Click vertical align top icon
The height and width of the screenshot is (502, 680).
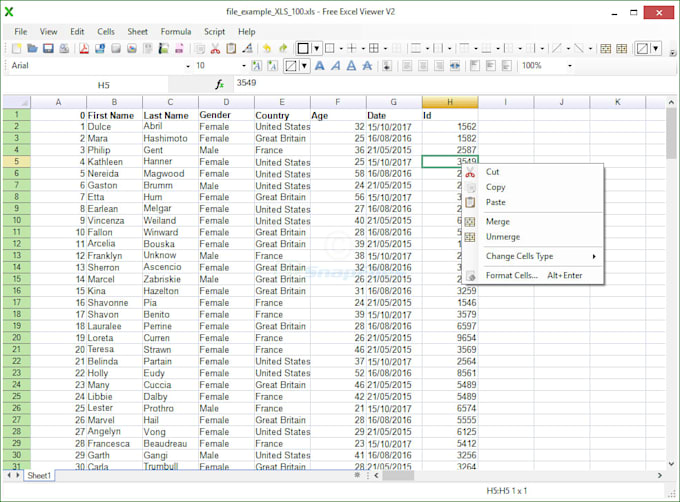[475, 66]
